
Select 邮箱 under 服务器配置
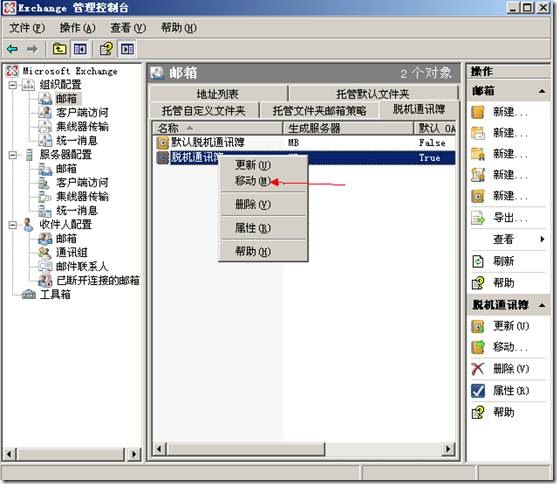(66, 168)
